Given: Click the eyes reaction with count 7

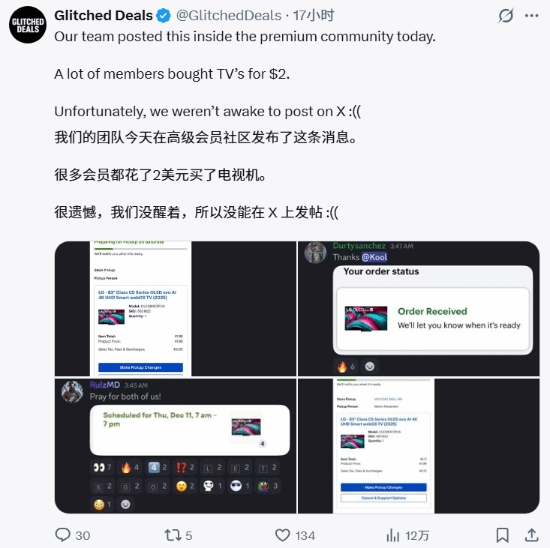Looking at the screenshot, I should (x=102, y=467).
